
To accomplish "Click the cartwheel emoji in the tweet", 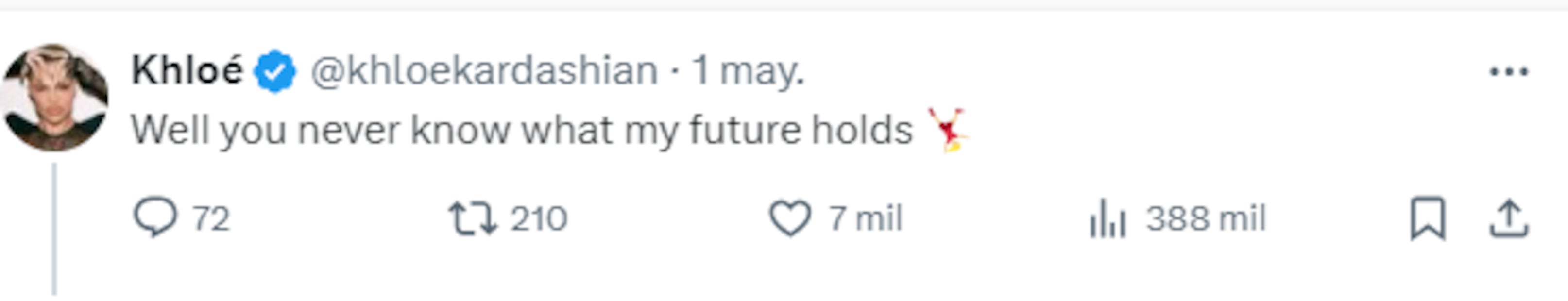I will [x=948, y=130].
